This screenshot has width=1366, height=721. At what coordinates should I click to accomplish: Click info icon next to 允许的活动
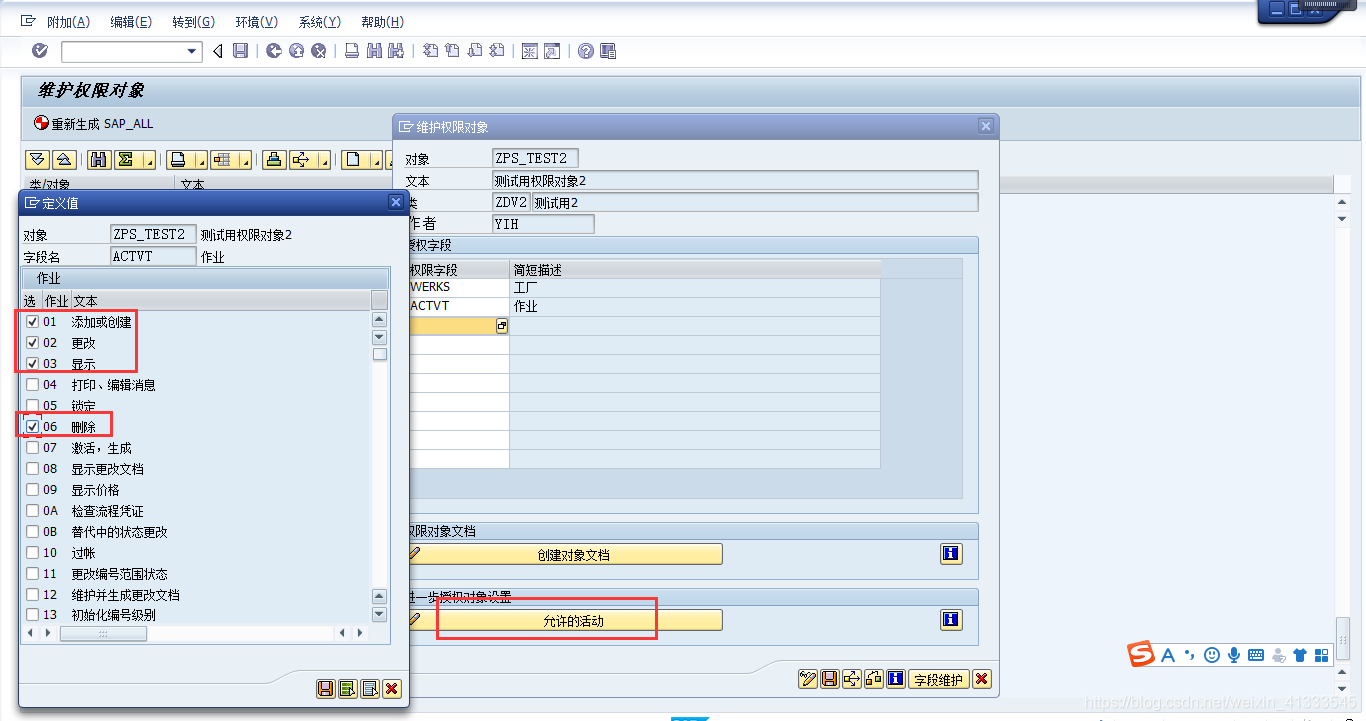pyautogui.click(x=951, y=620)
